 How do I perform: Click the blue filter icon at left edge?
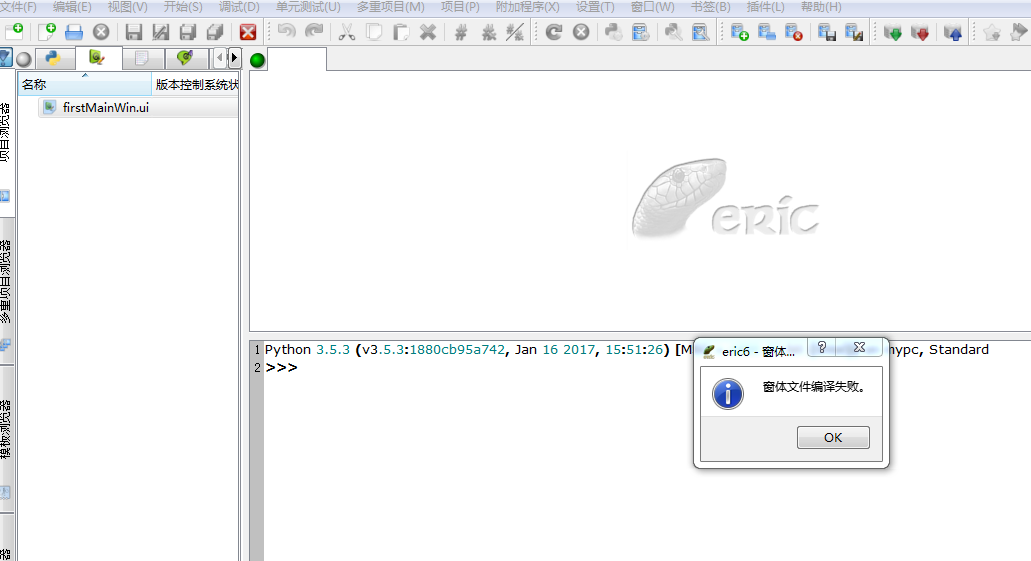(5, 59)
